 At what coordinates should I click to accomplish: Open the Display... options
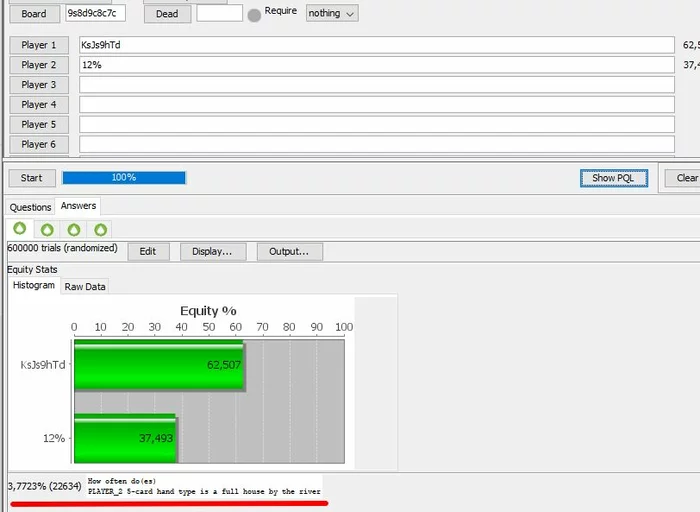(x=212, y=251)
